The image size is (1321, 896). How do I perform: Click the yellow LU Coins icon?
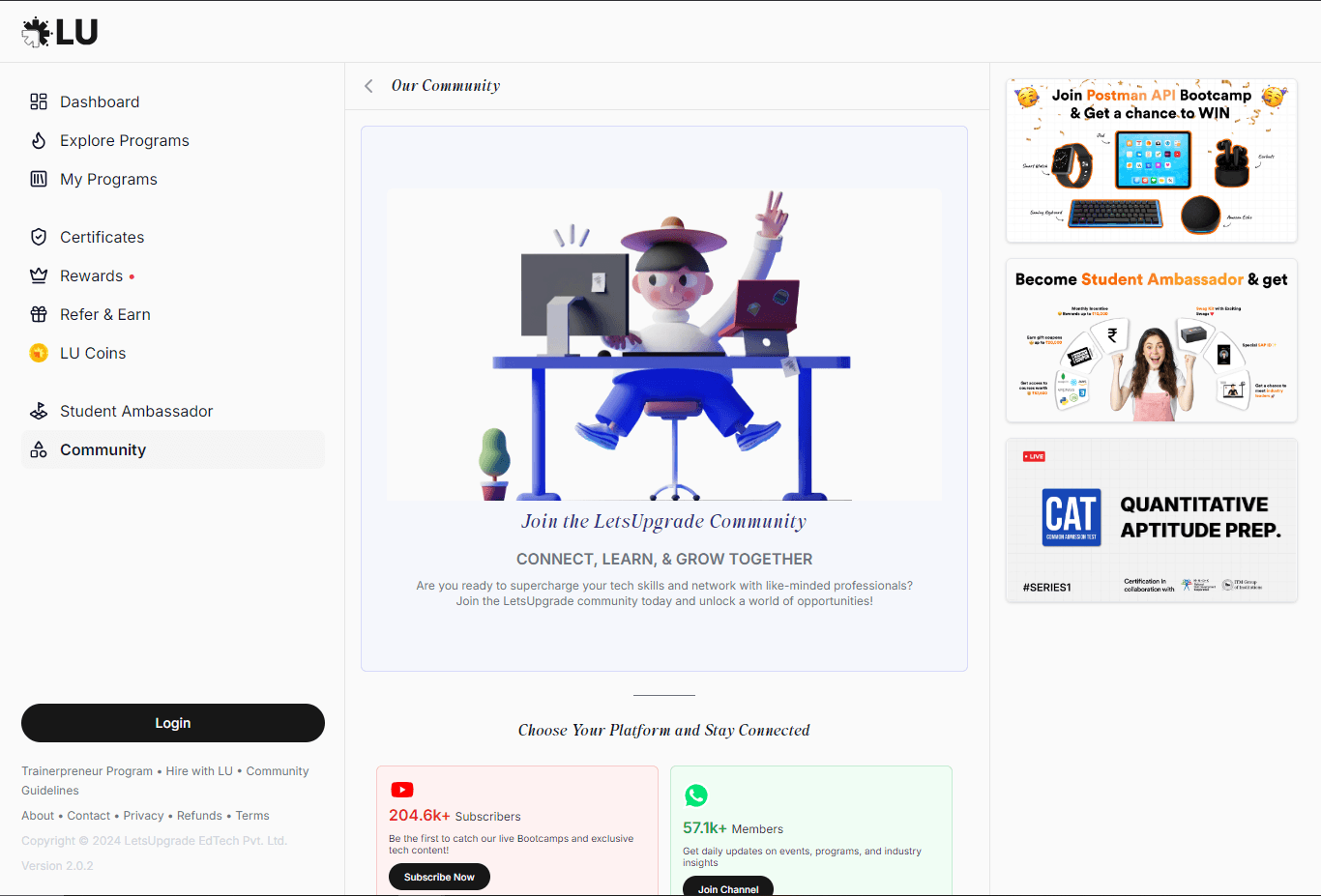pos(39,352)
